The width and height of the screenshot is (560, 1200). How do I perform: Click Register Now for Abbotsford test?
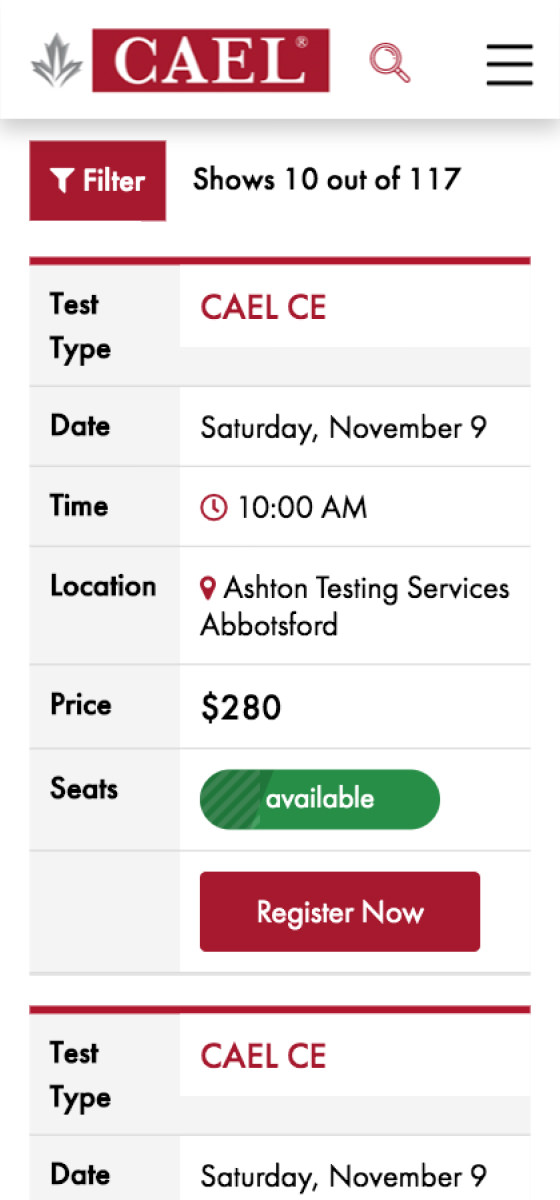[340, 912]
